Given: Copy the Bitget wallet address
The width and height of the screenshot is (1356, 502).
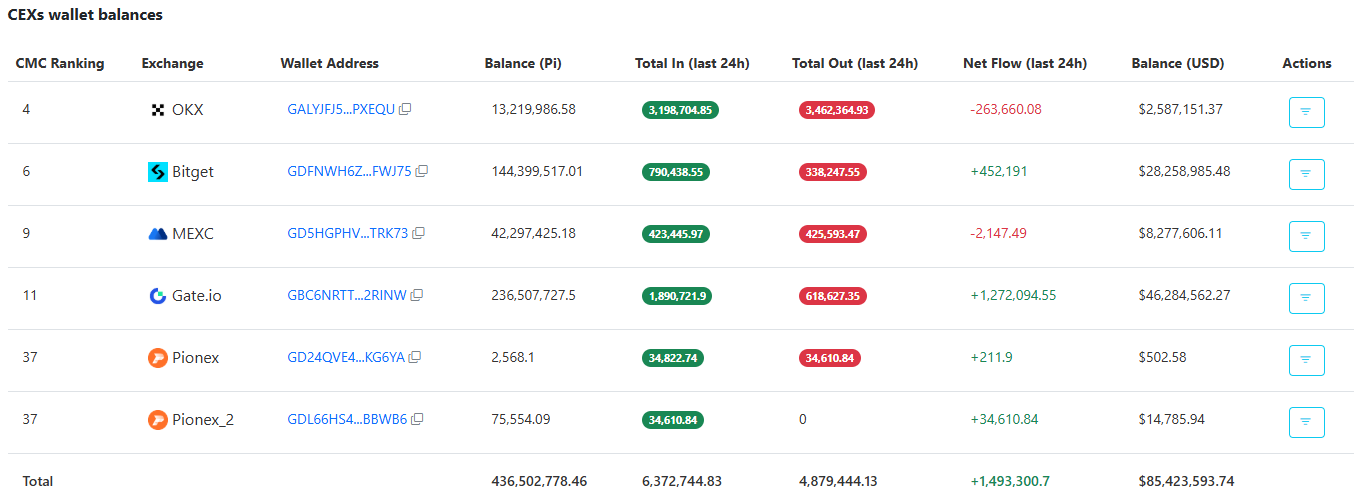Looking at the screenshot, I should (422, 172).
